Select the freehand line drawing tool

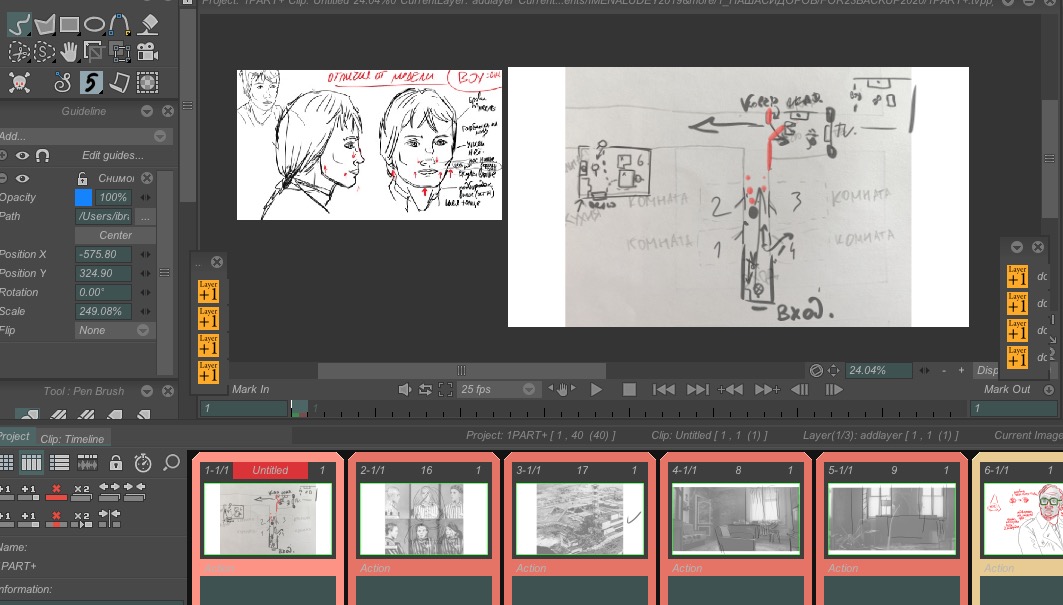(19, 26)
